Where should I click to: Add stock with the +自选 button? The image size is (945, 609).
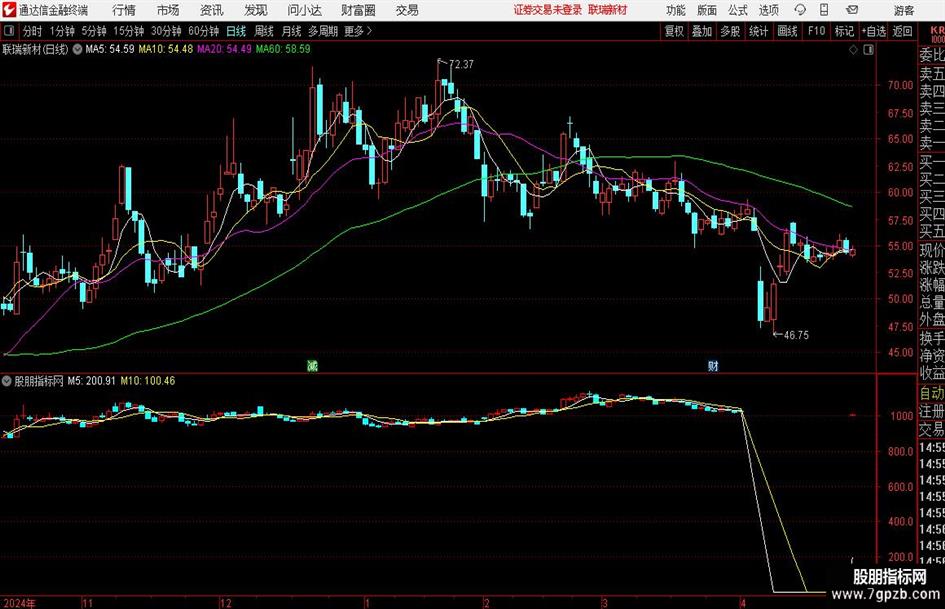[x=874, y=31]
